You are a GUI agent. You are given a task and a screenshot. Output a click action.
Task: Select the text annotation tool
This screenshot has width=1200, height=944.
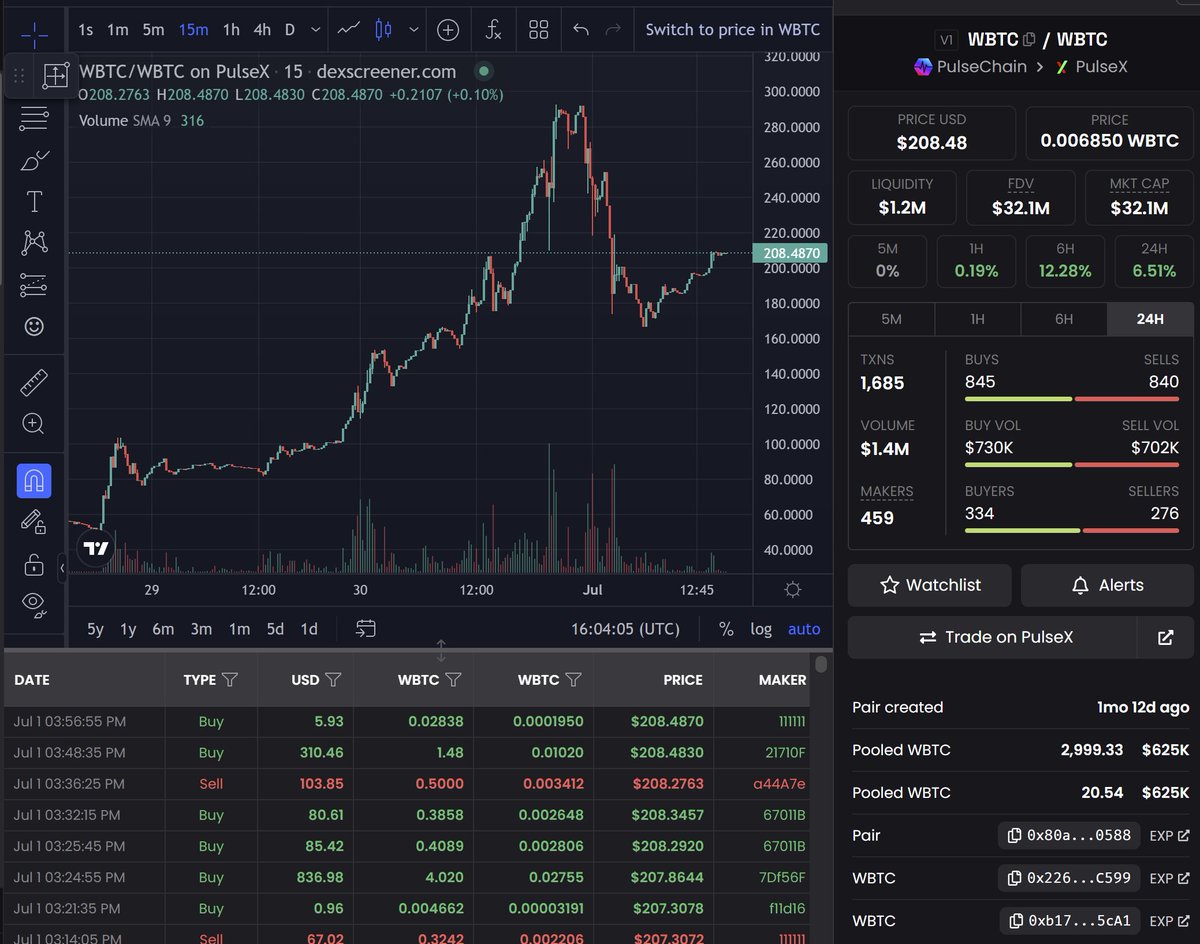(x=33, y=201)
